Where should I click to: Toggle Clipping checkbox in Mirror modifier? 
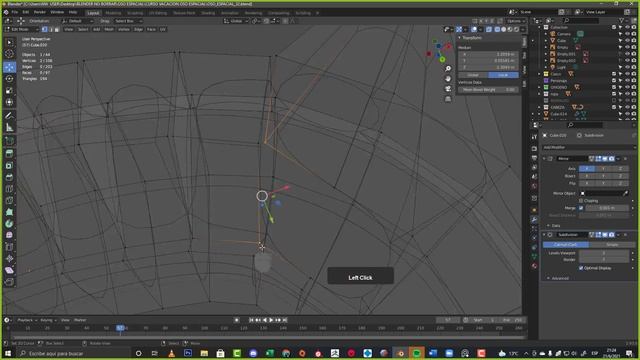point(581,201)
